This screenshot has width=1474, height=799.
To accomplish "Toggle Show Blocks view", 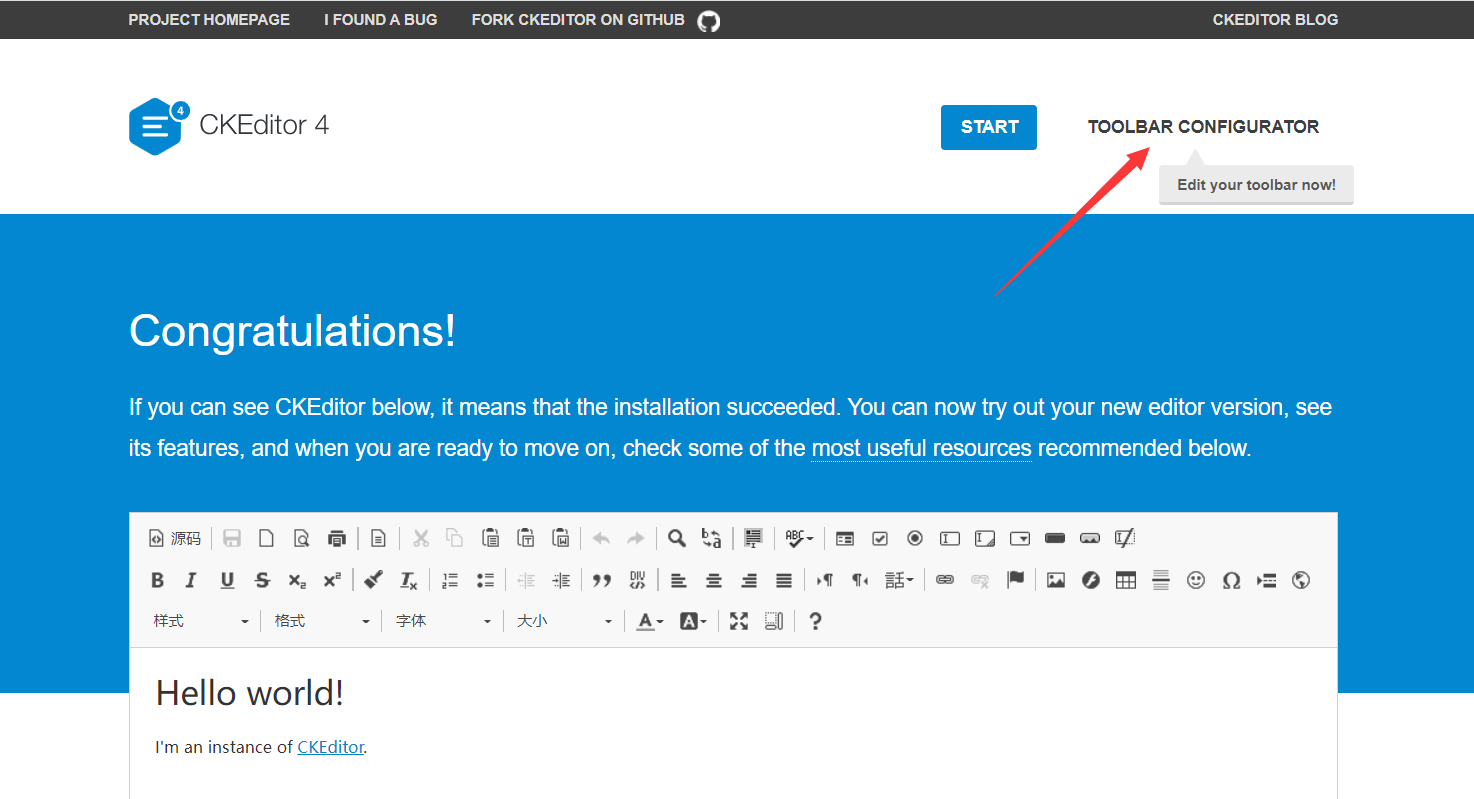I will 774,621.
